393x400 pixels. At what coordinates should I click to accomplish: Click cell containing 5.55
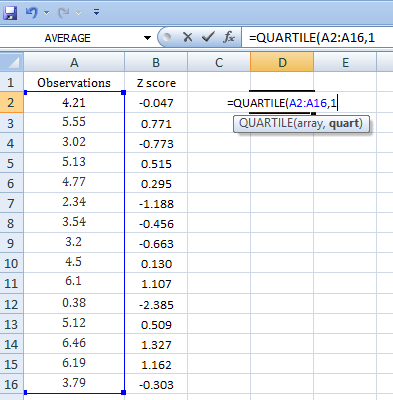click(74, 122)
